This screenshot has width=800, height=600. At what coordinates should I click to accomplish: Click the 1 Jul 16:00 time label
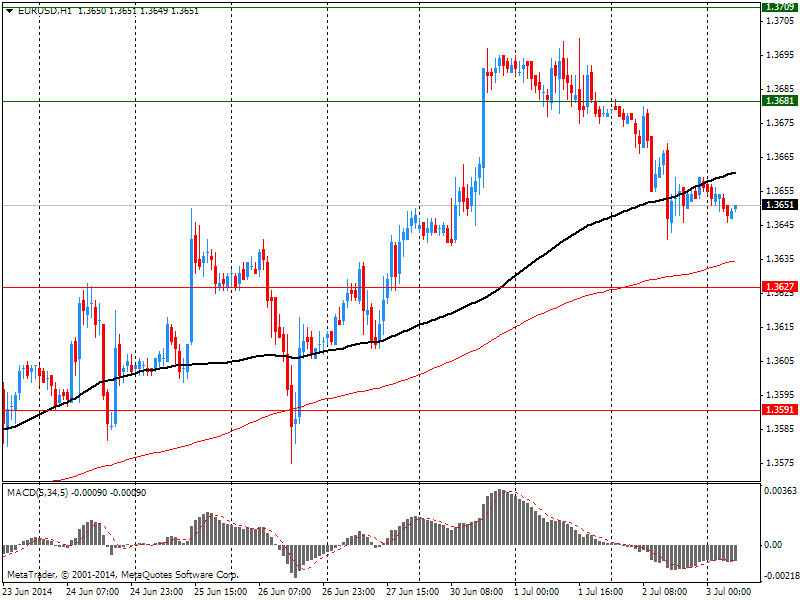pyautogui.click(x=601, y=592)
